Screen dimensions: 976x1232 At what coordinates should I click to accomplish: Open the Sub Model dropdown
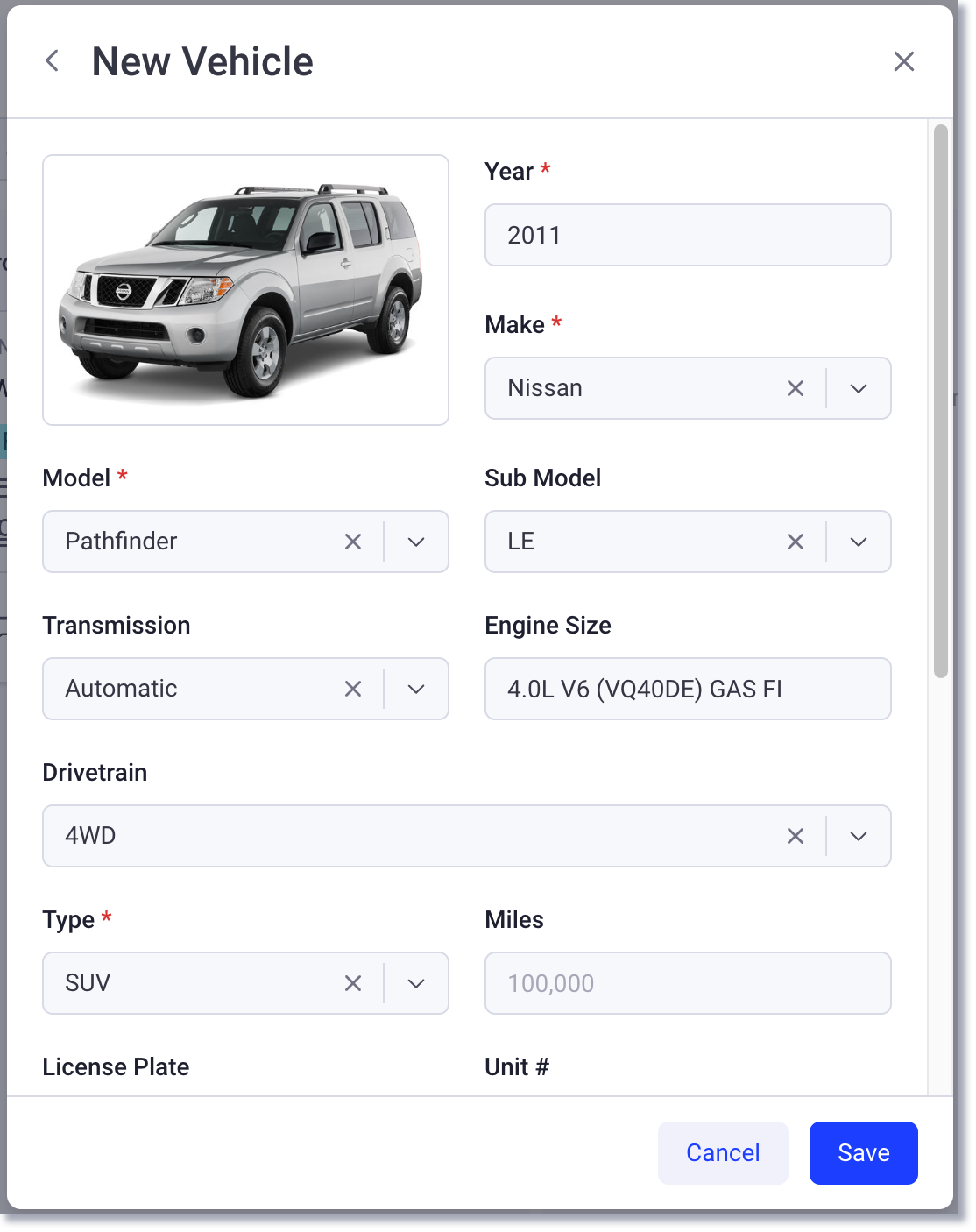(858, 542)
